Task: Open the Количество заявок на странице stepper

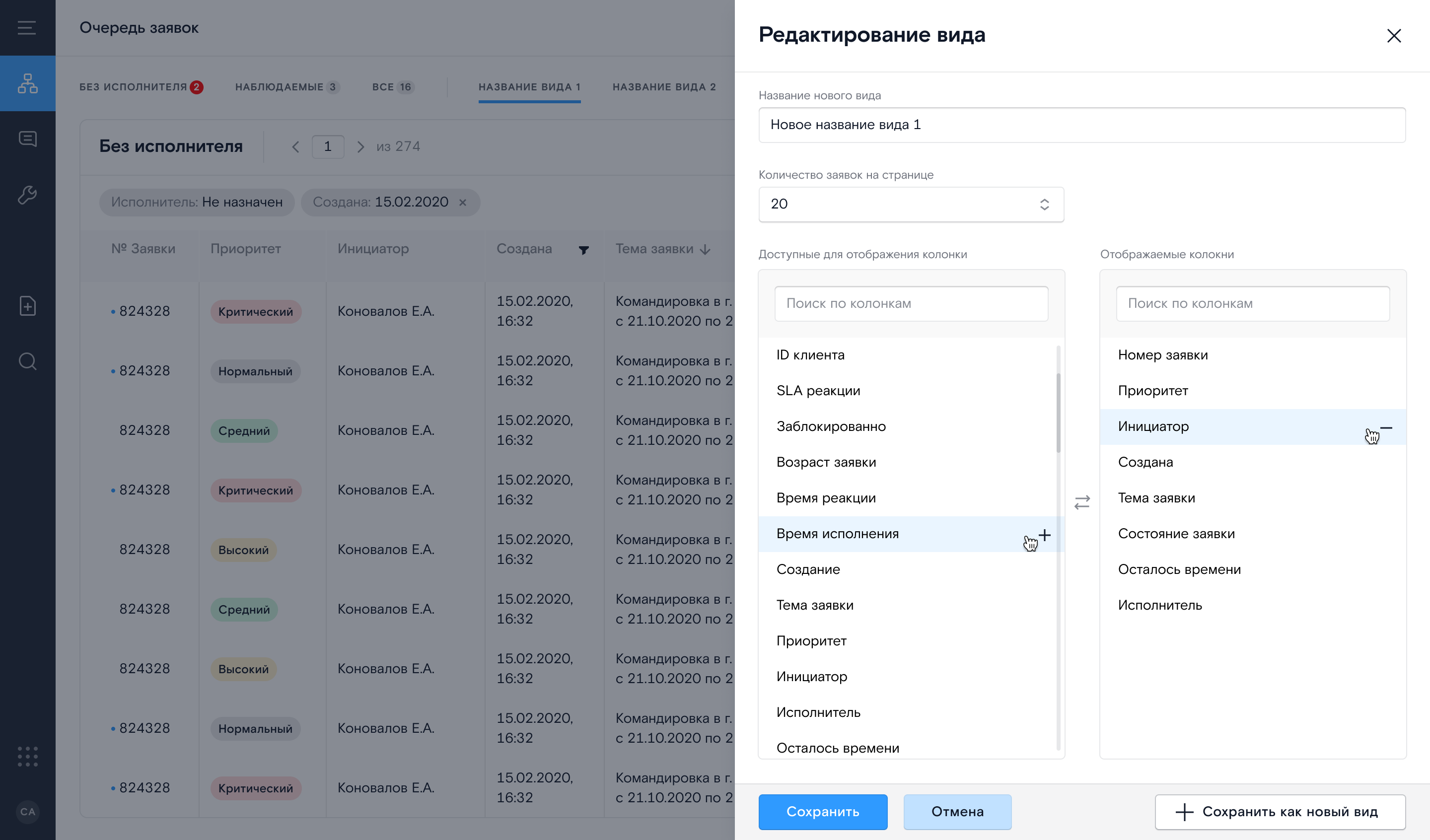Action: pos(1044,205)
